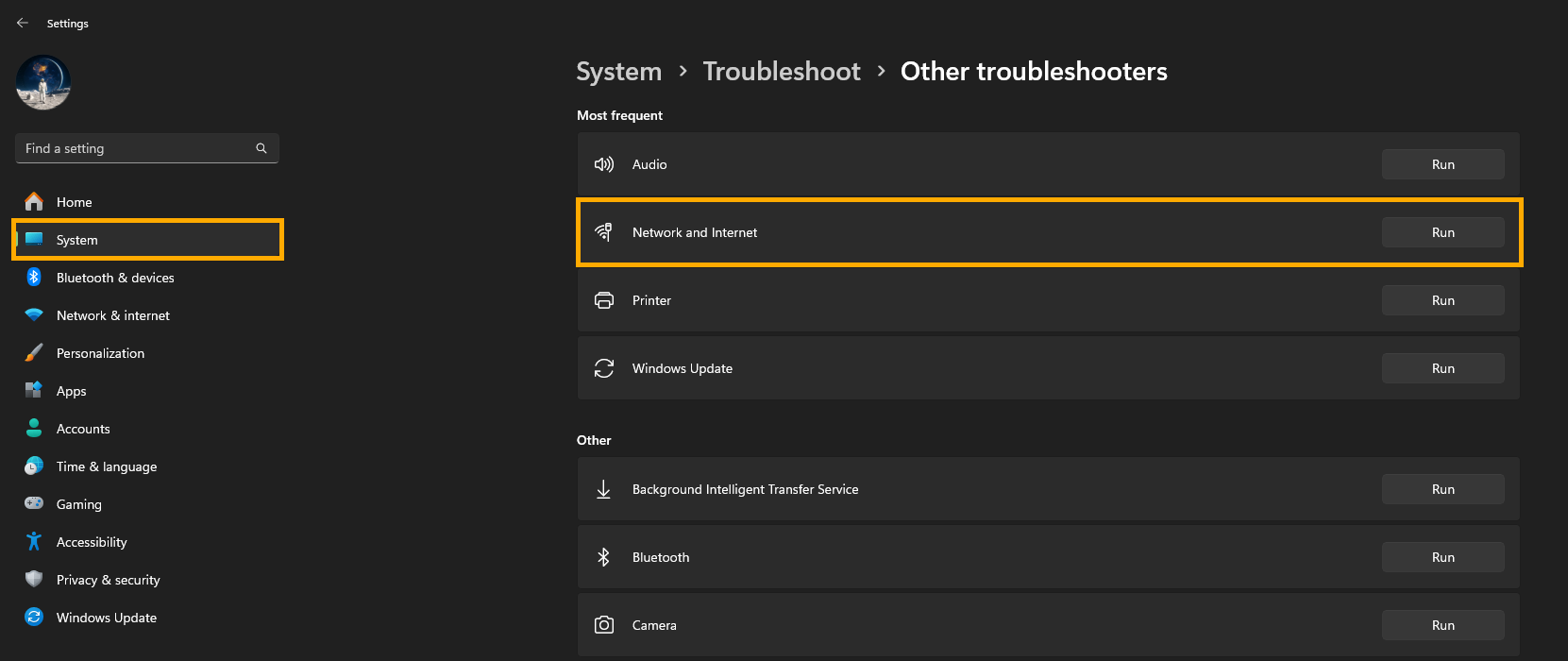Run the Windows Update troubleshooter
This screenshot has height=661, width=1568.
[1442, 368]
